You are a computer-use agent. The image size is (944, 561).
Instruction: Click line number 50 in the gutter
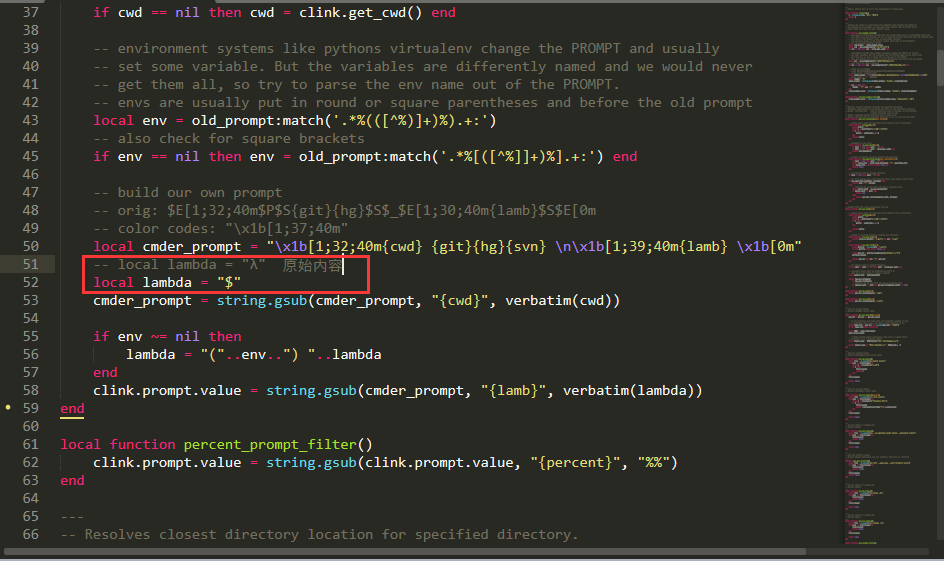click(30, 246)
